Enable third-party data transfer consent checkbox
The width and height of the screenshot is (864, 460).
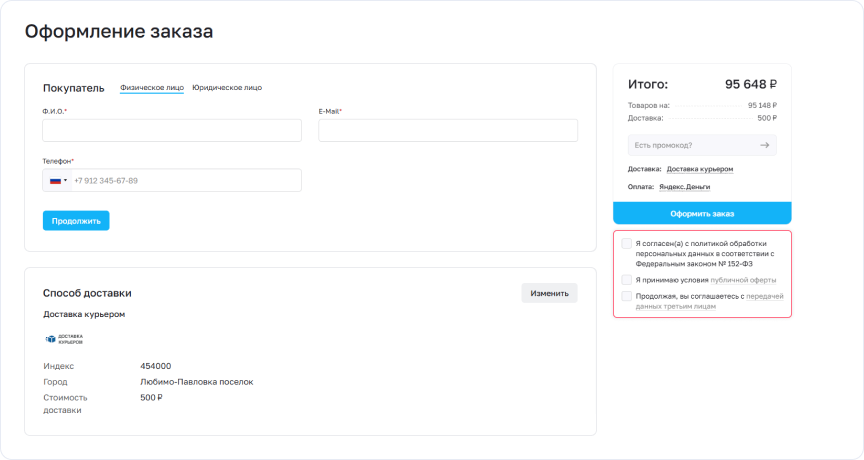tap(626, 296)
